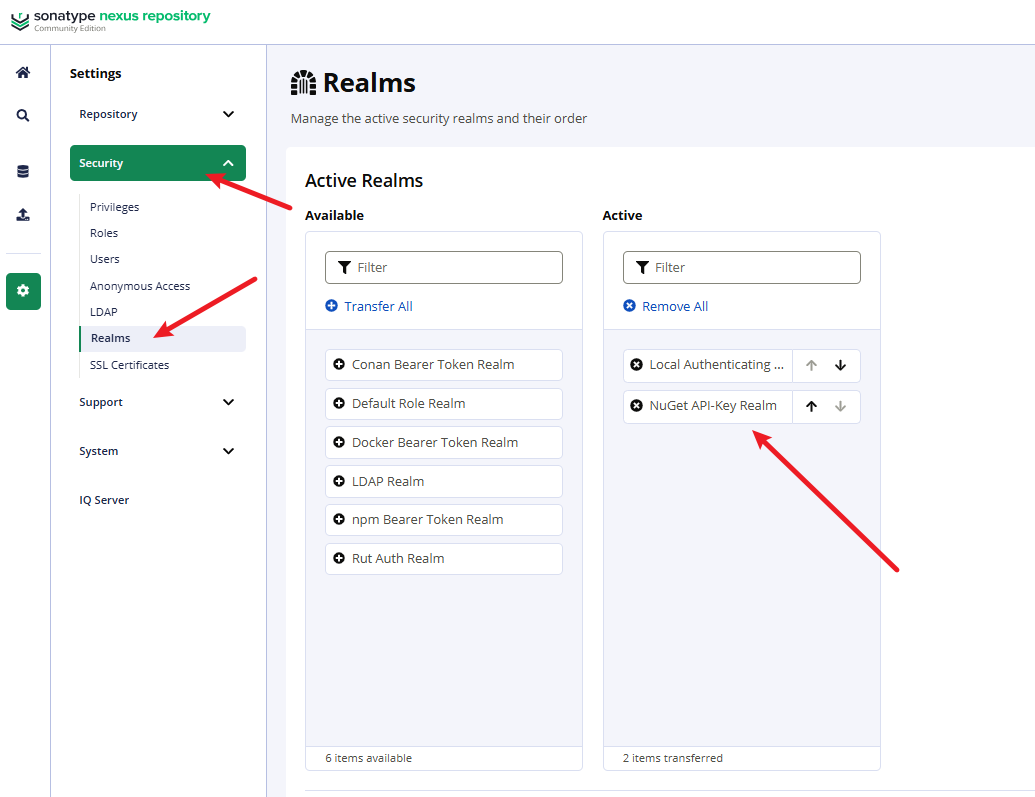
Task: Click Transfer All link
Action: pos(369,306)
